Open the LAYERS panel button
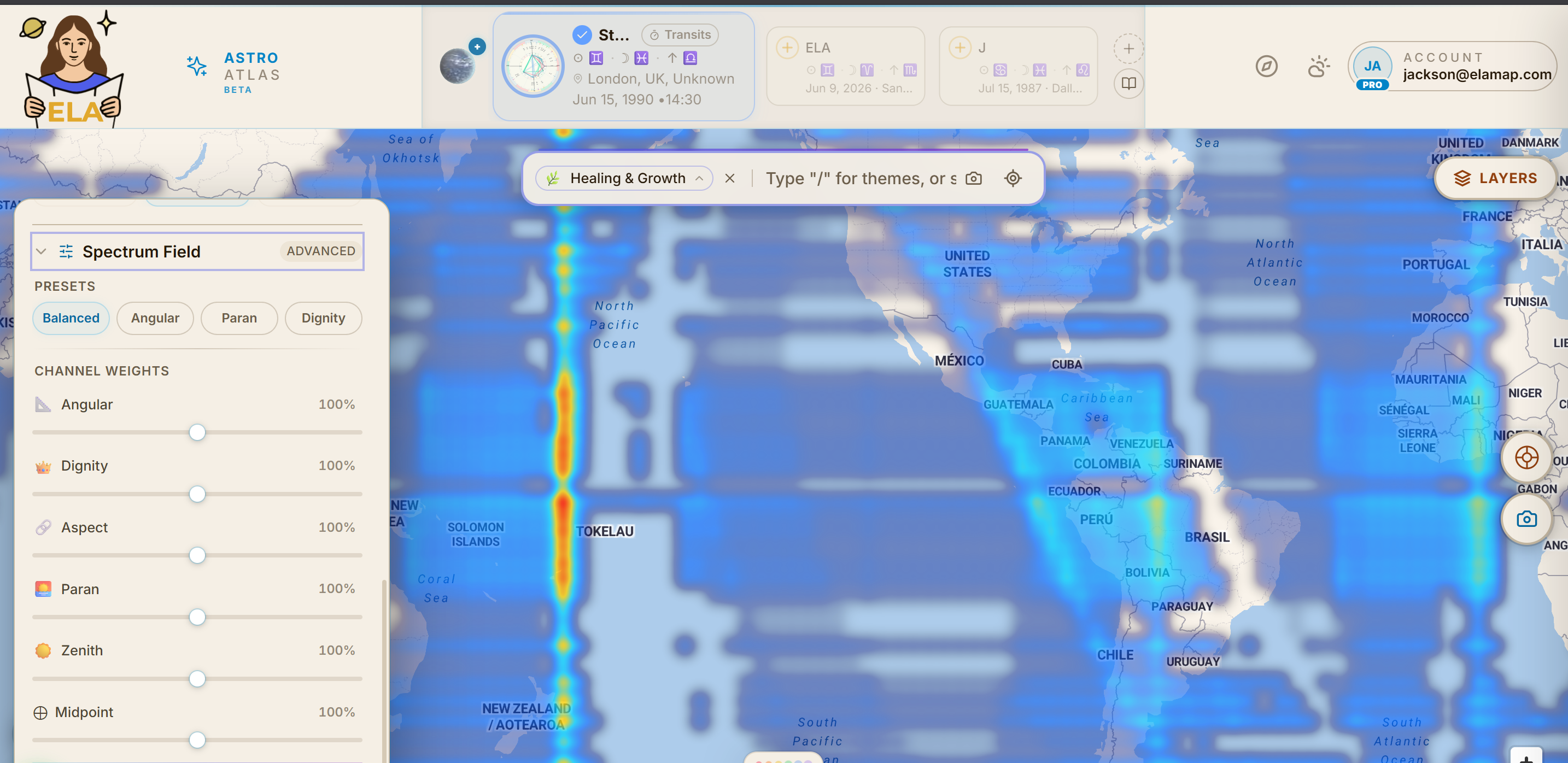Image resolution: width=1568 pixels, height=763 pixels. click(x=1496, y=178)
